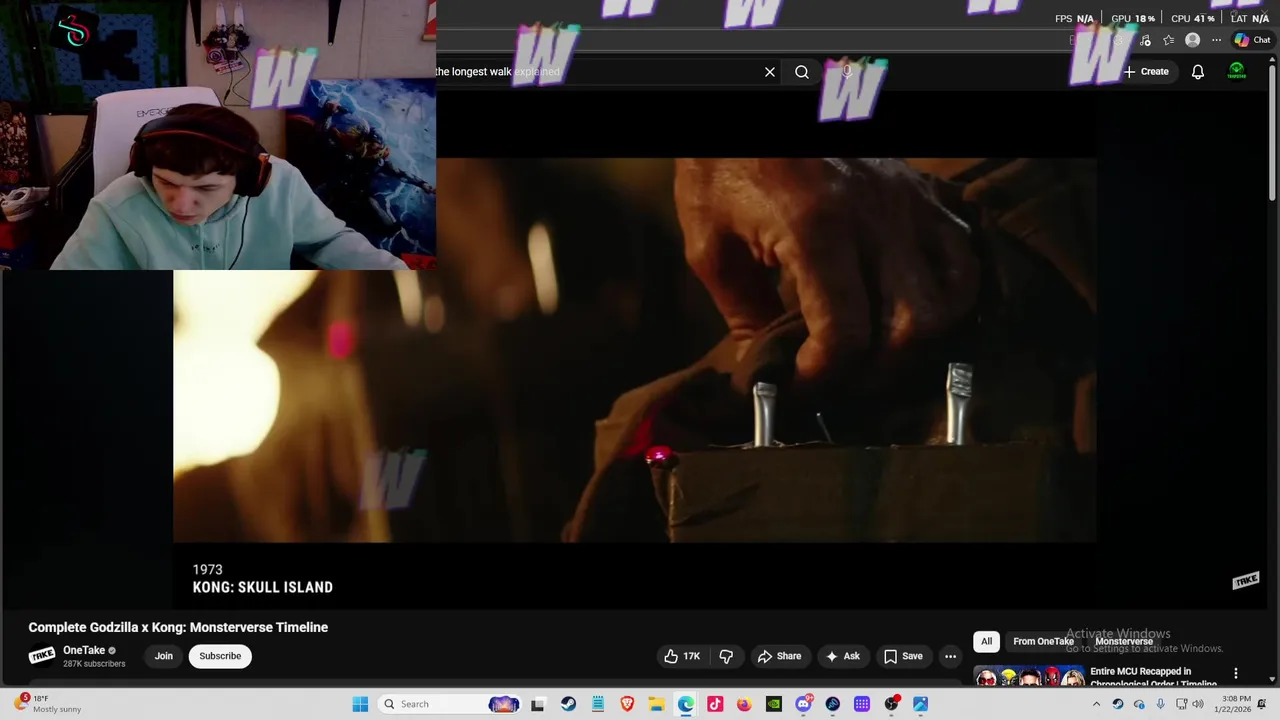1280x720 pixels.
Task: Save the video to a playlist
Action: (902, 656)
